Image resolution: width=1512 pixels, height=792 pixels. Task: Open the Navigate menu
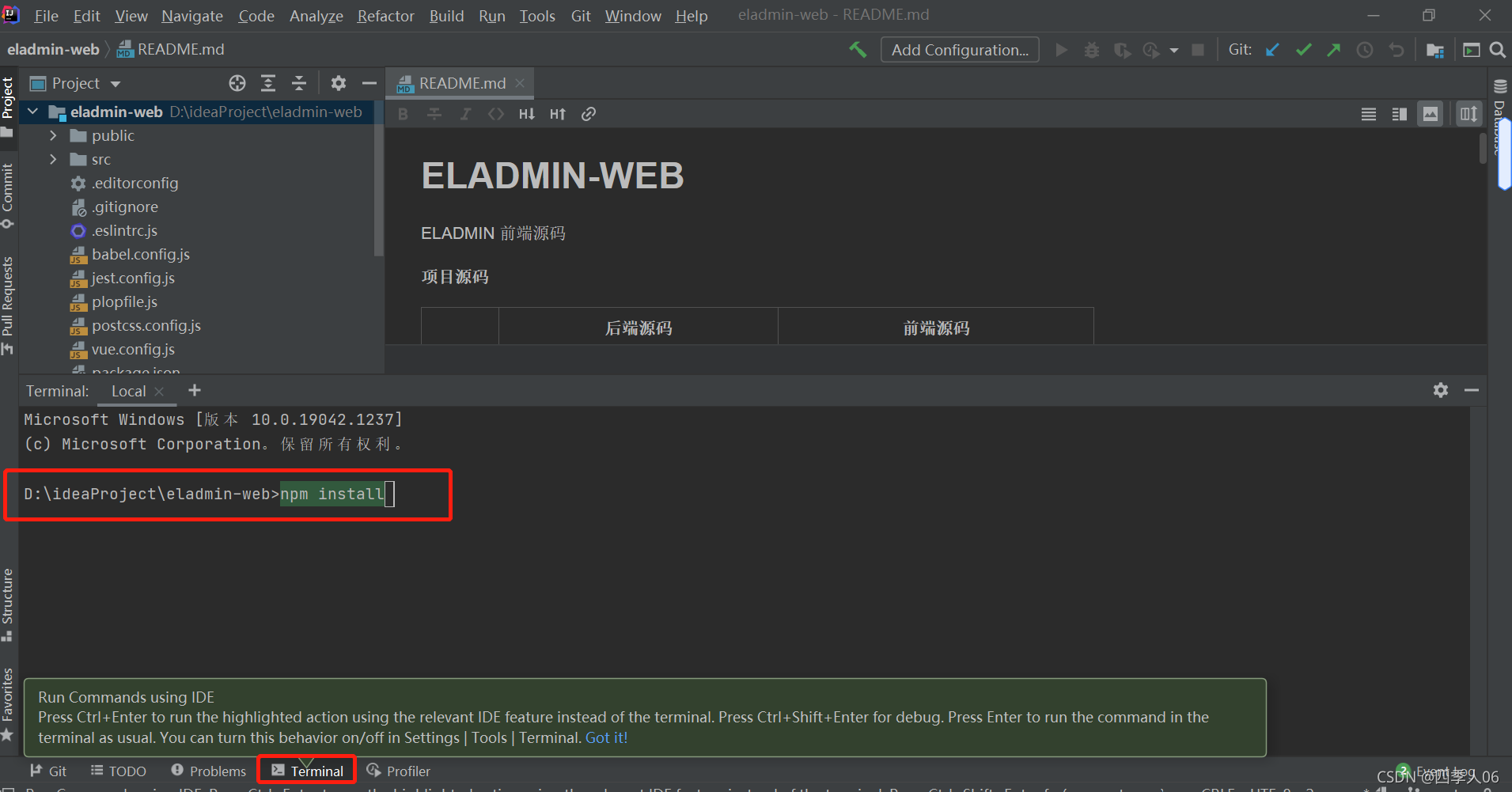pyautogui.click(x=192, y=16)
